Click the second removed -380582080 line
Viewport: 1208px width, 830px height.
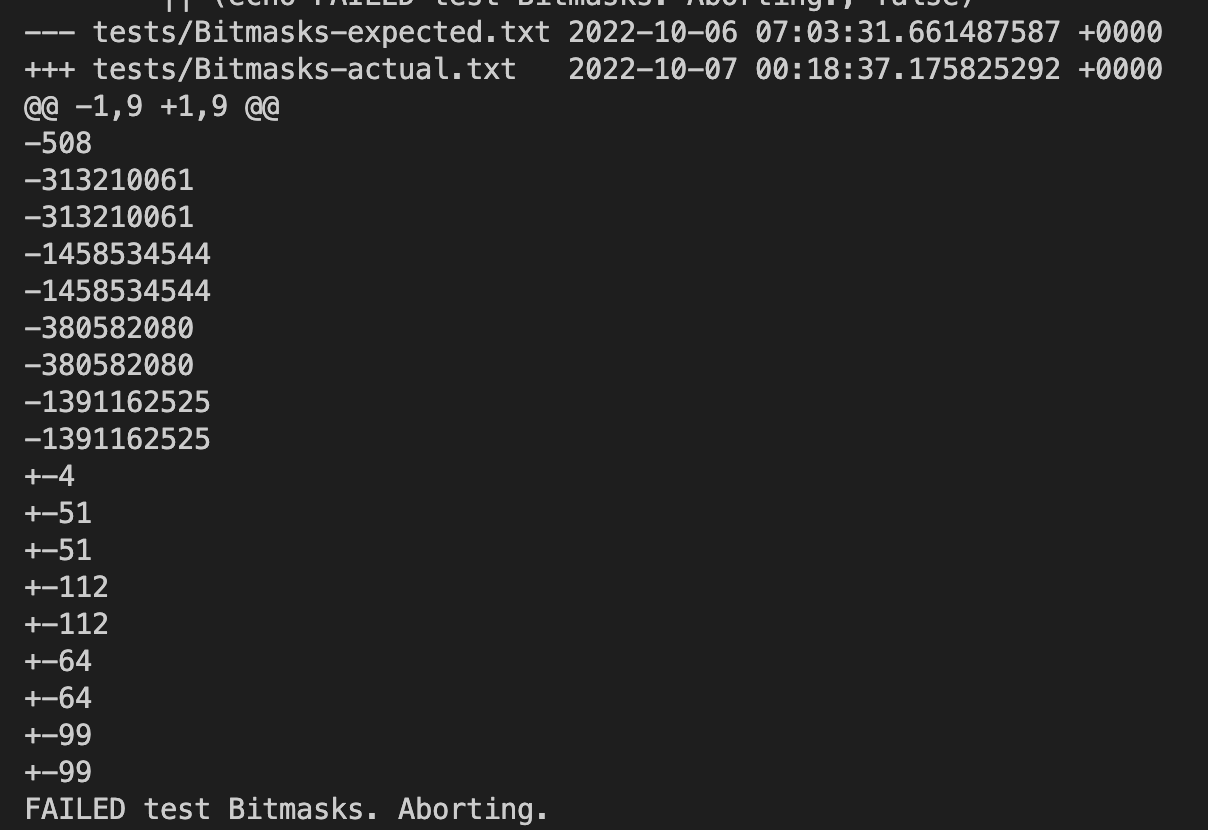(x=109, y=365)
